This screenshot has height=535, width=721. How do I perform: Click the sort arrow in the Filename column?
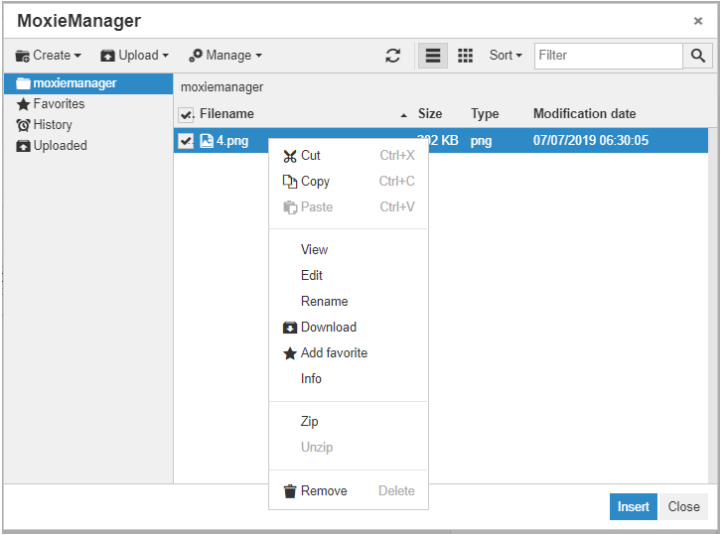click(x=403, y=115)
